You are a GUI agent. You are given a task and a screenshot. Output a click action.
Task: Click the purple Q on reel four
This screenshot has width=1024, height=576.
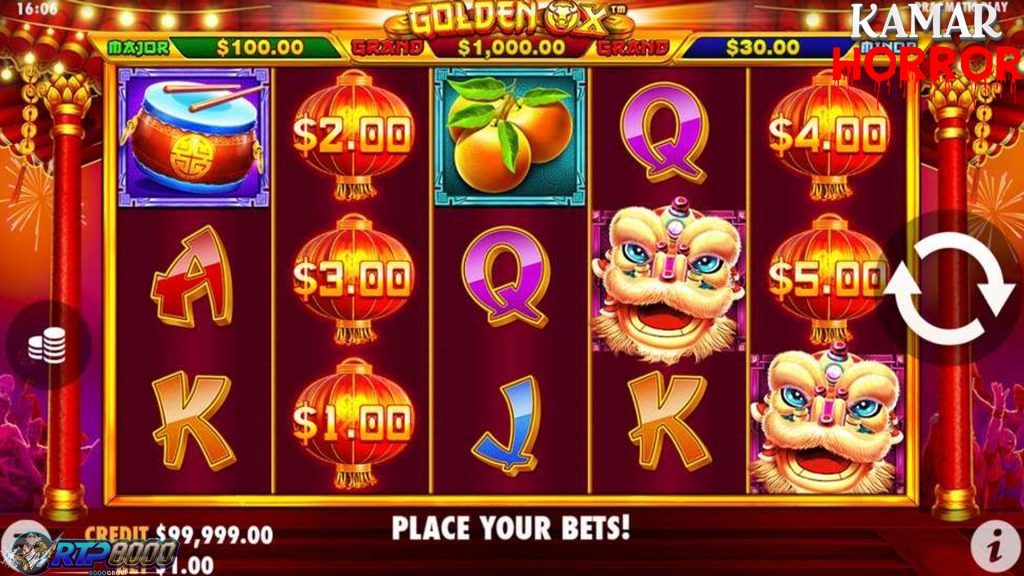(x=665, y=133)
